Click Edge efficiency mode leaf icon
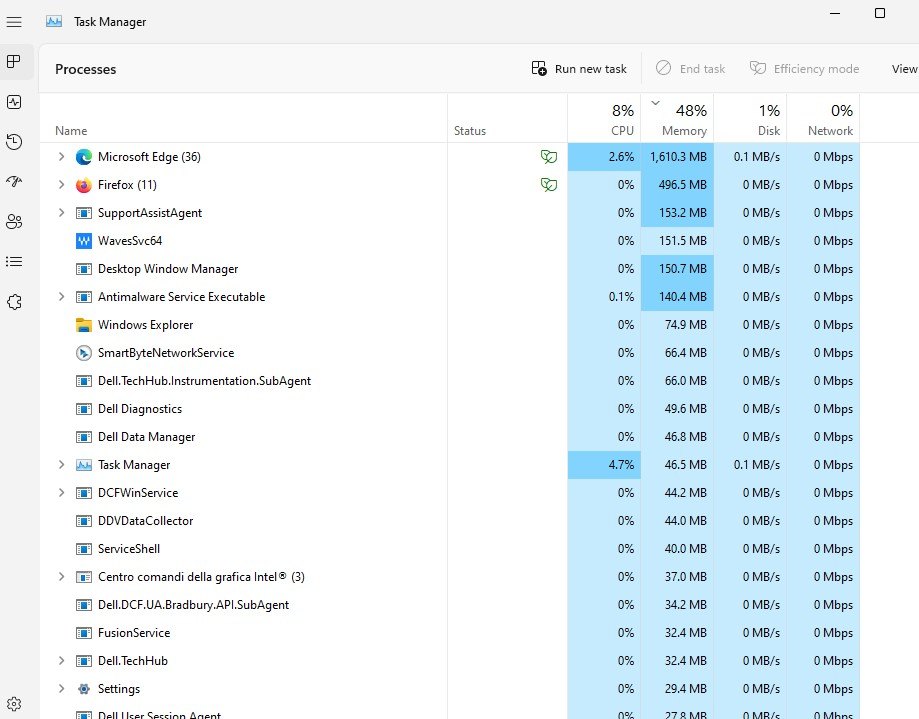 (x=549, y=157)
